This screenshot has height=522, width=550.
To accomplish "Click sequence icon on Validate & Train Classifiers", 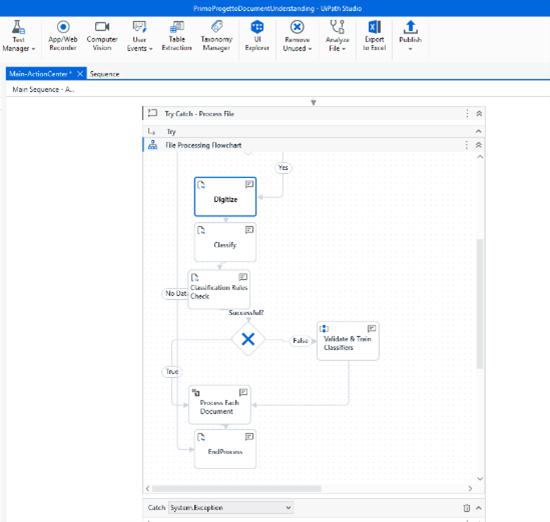I will tap(324, 329).
